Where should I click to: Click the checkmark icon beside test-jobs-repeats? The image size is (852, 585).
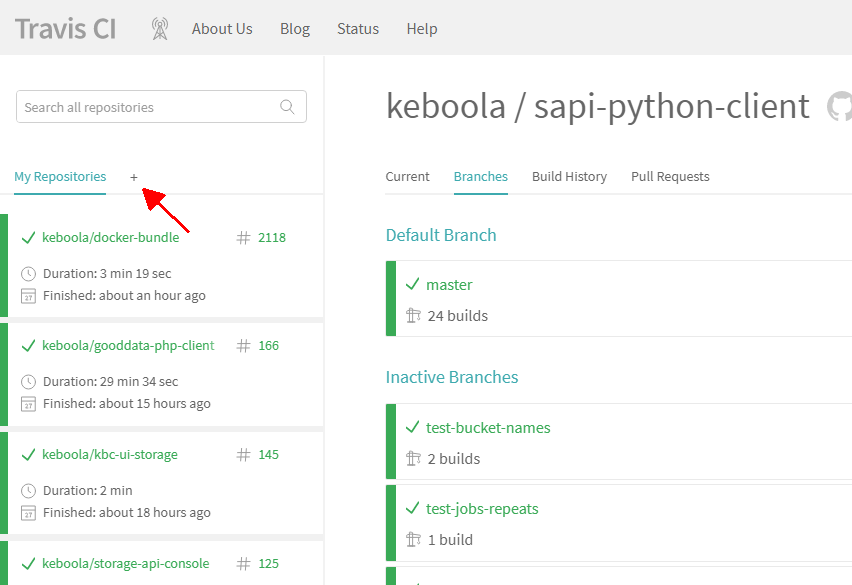coord(412,508)
